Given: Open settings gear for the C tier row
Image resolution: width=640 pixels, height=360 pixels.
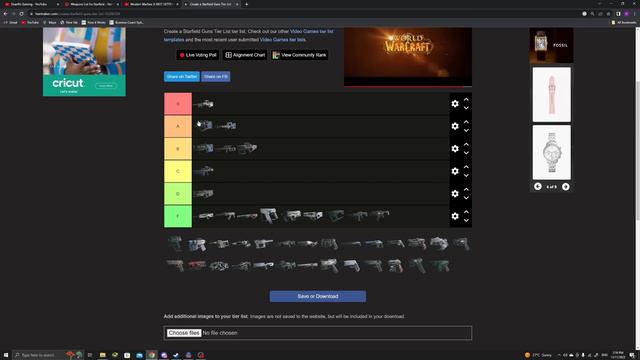Looking at the screenshot, I should (x=455, y=171).
